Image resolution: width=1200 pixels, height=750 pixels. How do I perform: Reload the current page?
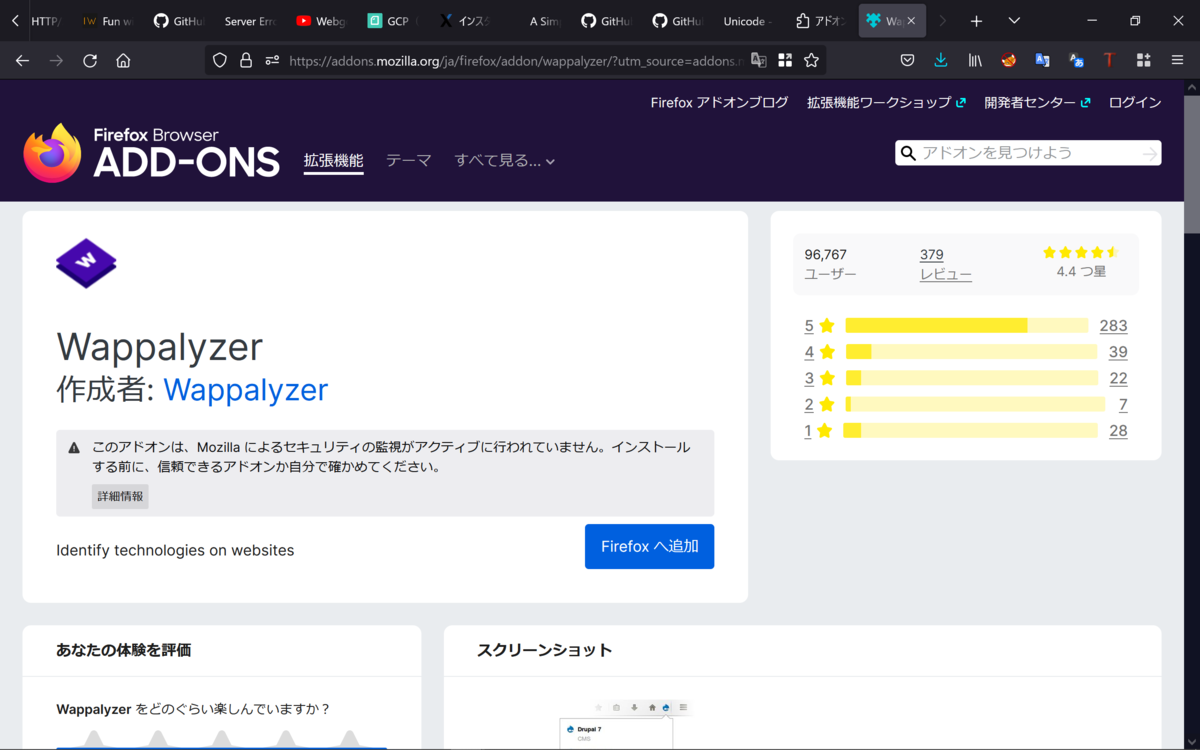(x=90, y=61)
